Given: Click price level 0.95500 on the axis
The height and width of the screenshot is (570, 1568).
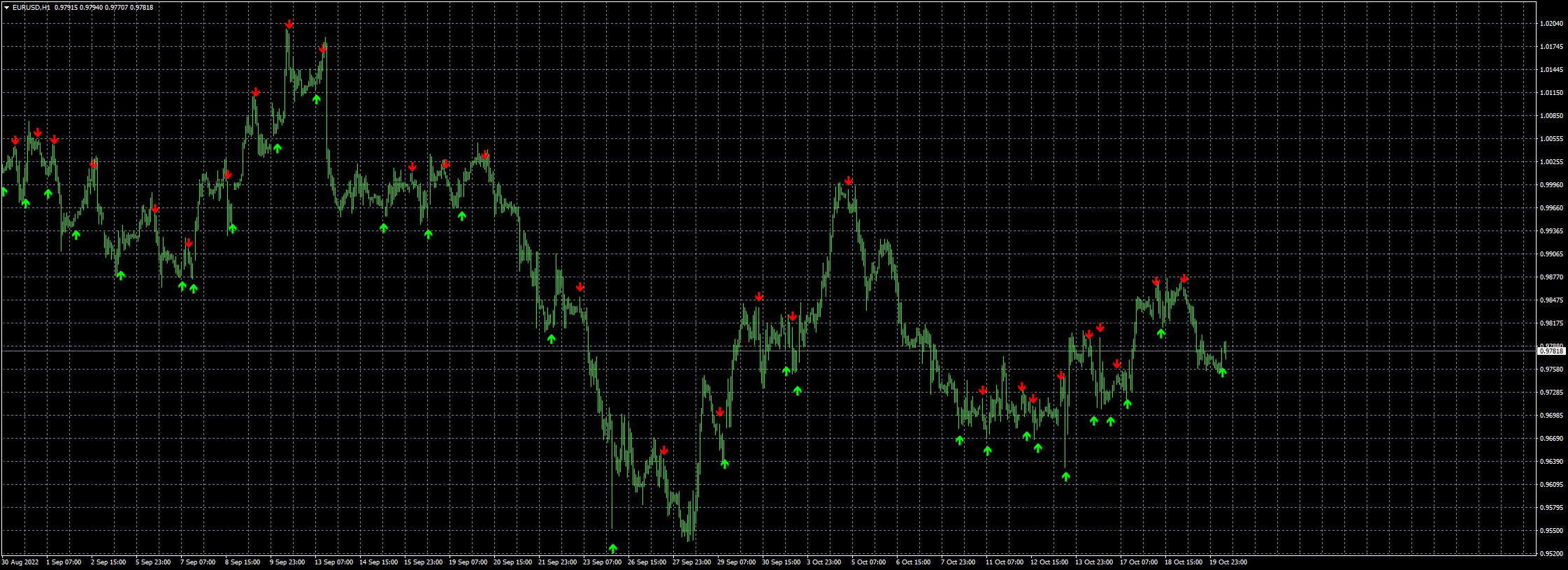Looking at the screenshot, I should [x=1551, y=531].
